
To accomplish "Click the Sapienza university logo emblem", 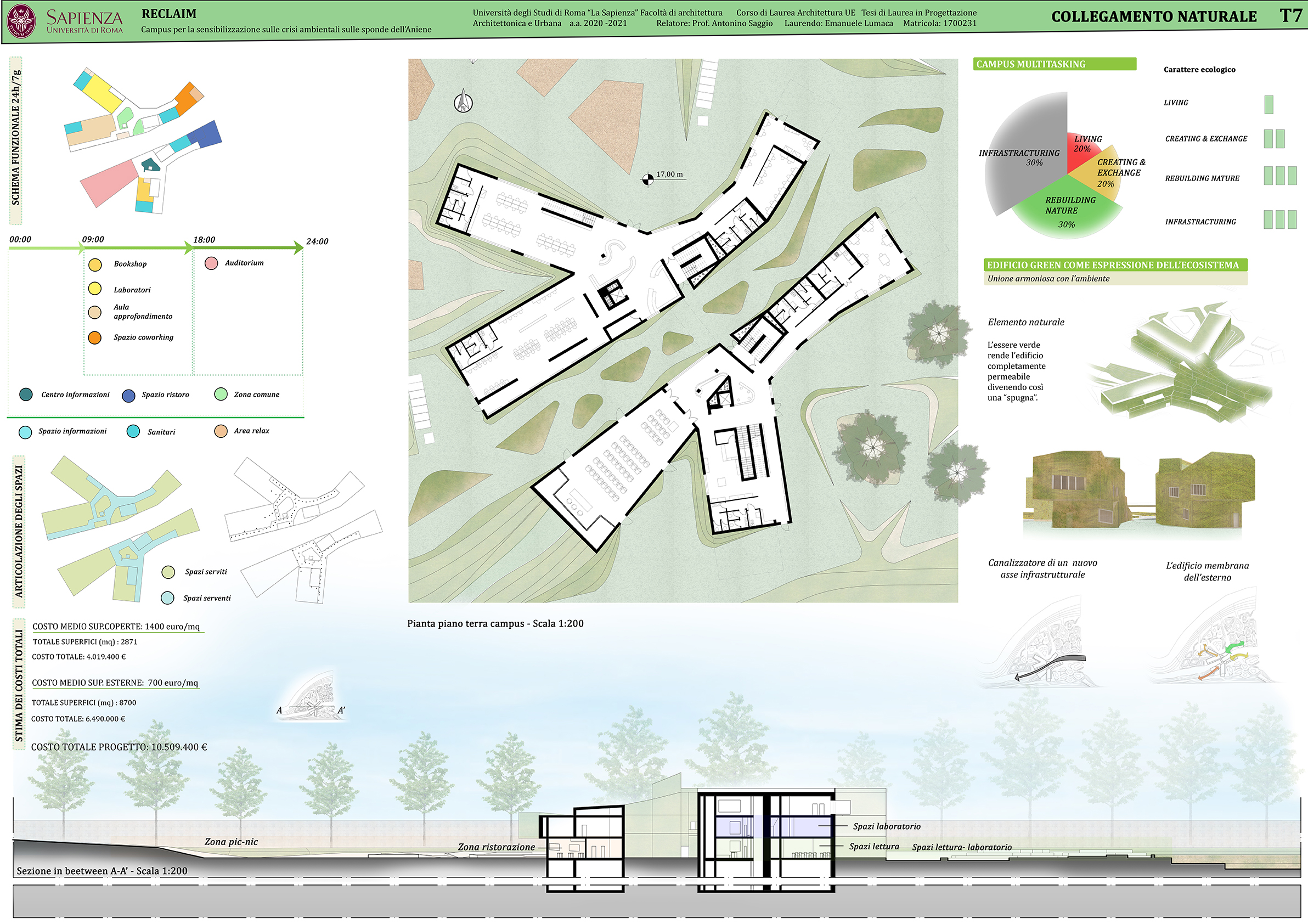I will tap(21, 20).
